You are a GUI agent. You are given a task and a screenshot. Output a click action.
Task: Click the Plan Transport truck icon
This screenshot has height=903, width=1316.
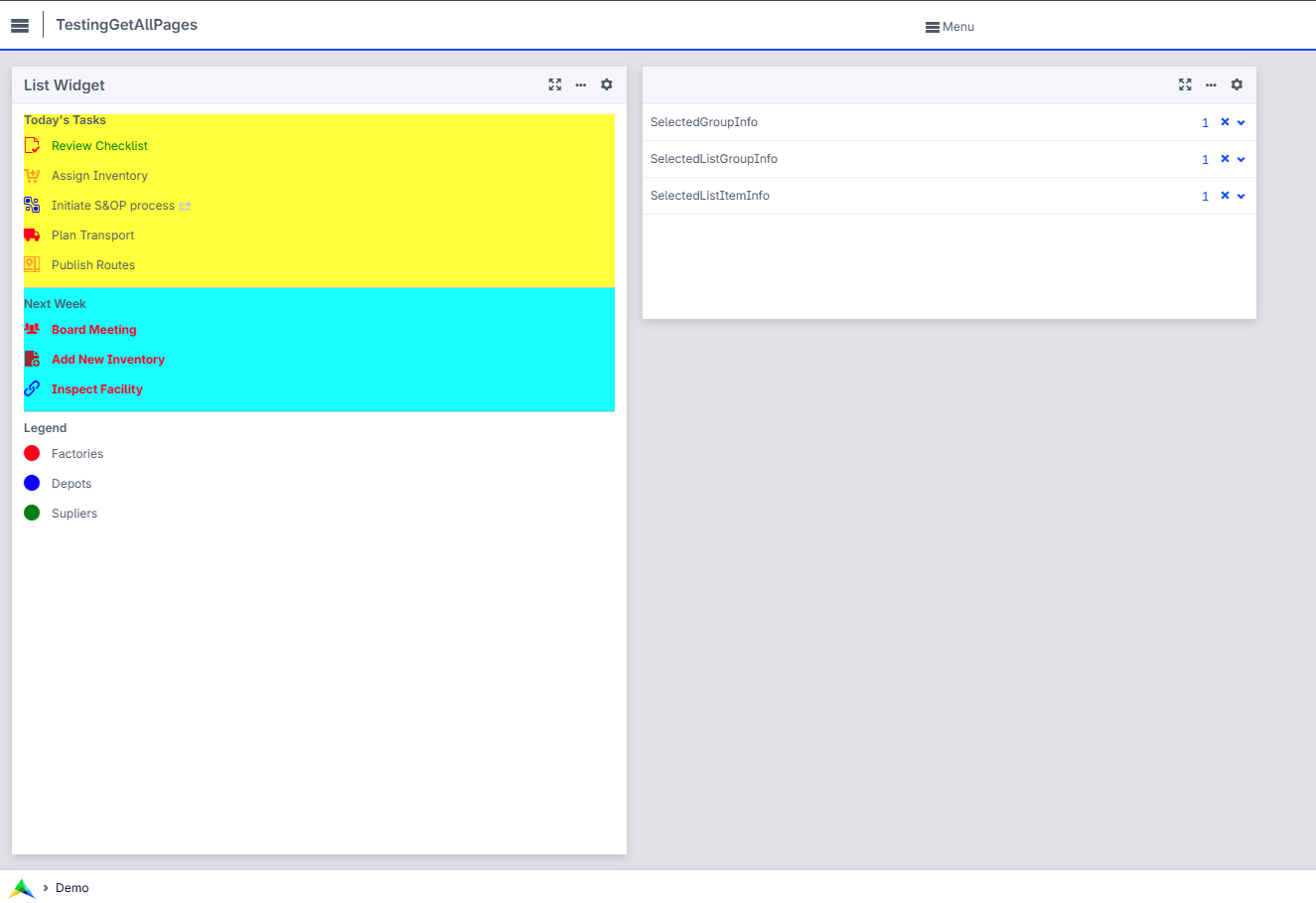click(32, 235)
